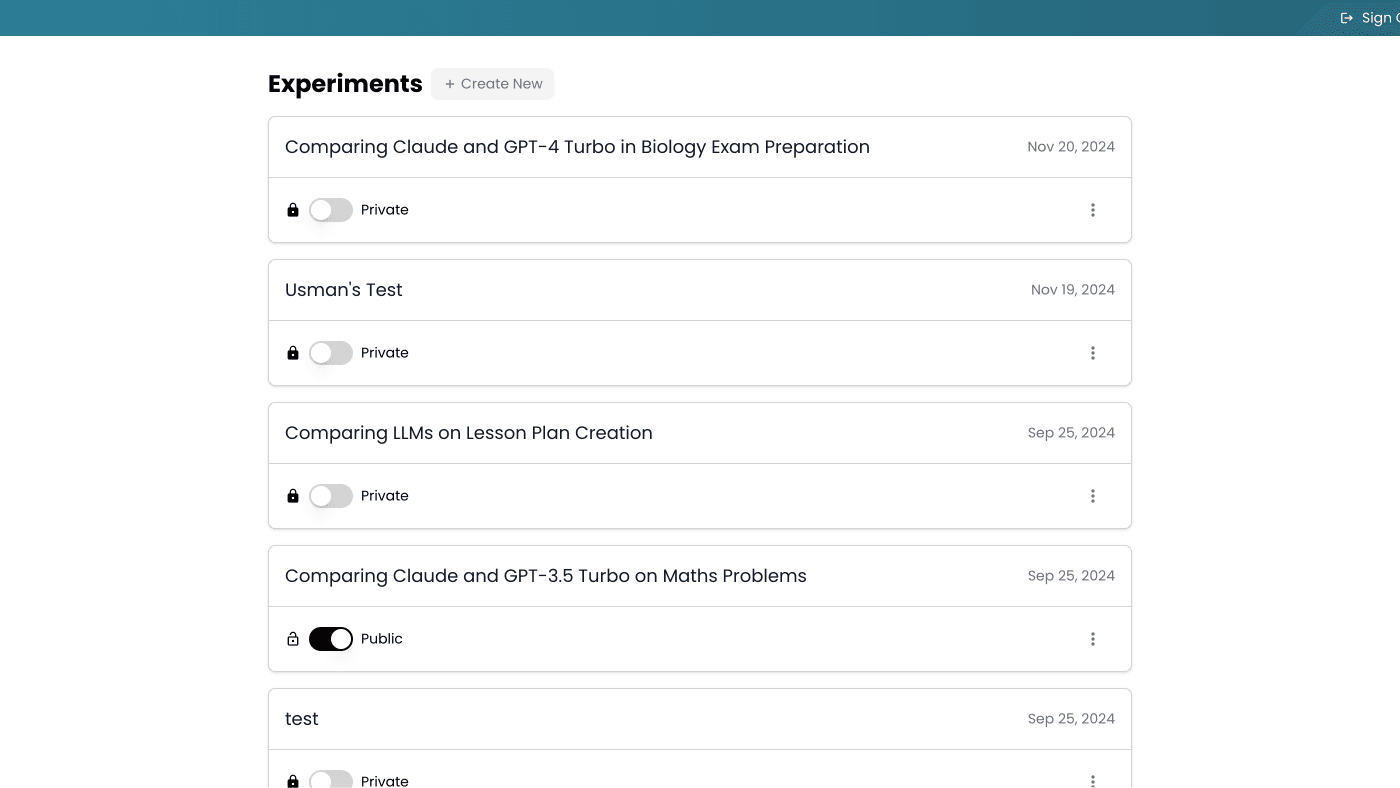Click the open padlock icon on the Maths Problems card
The width and height of the screenshot is (1400, 788).
[x=293, y=639]
